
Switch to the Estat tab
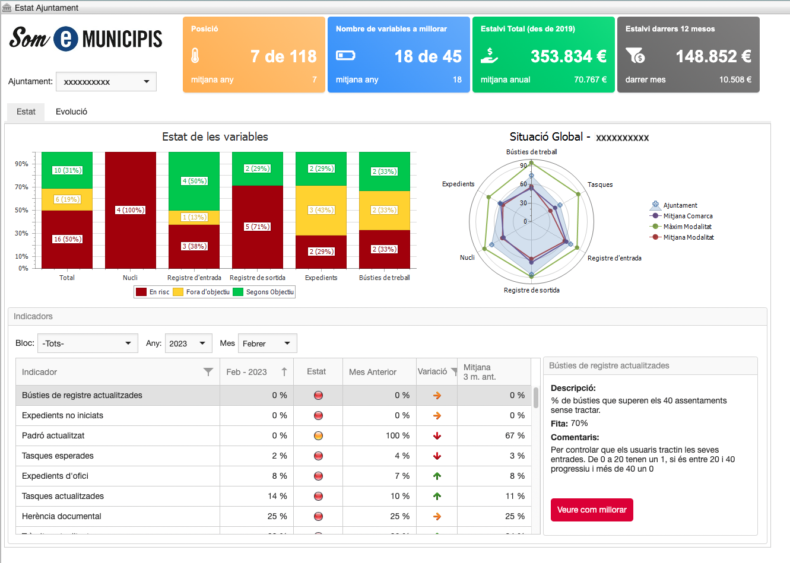click(x=26, y=112)
